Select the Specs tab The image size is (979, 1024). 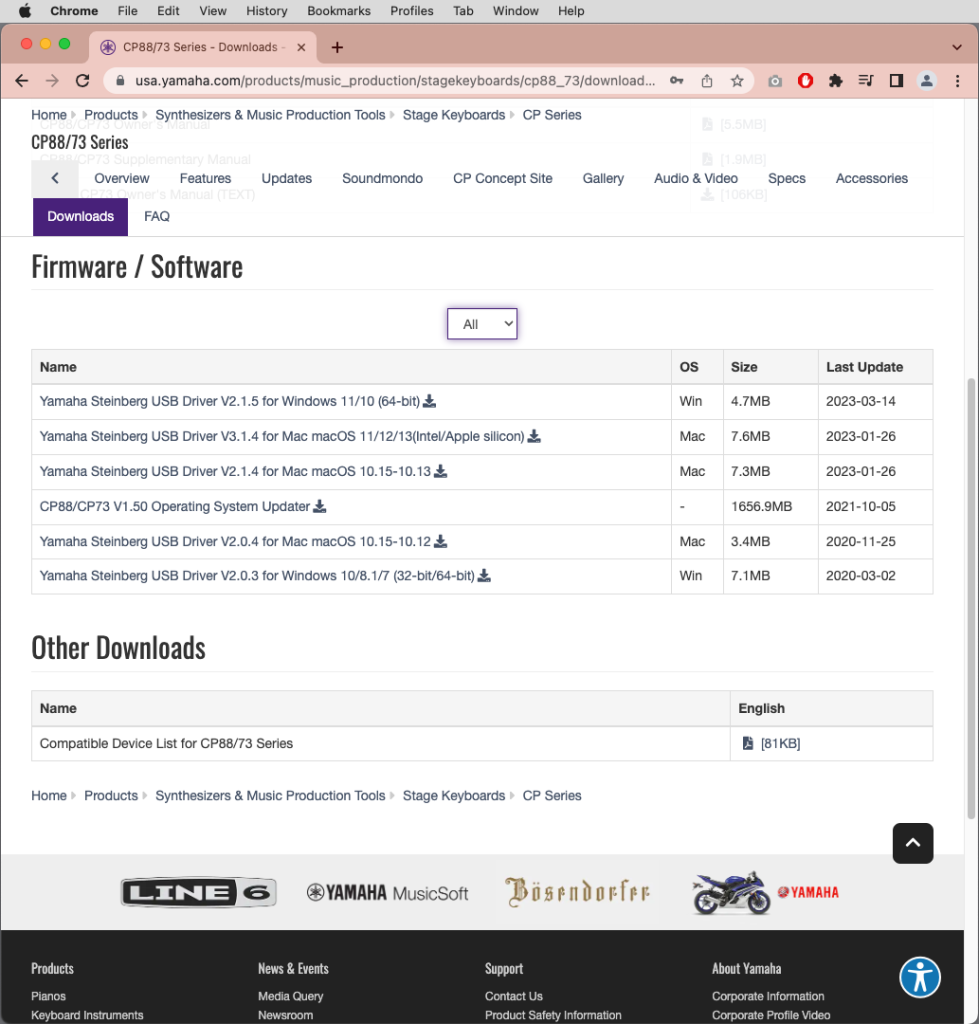(786, 178)
